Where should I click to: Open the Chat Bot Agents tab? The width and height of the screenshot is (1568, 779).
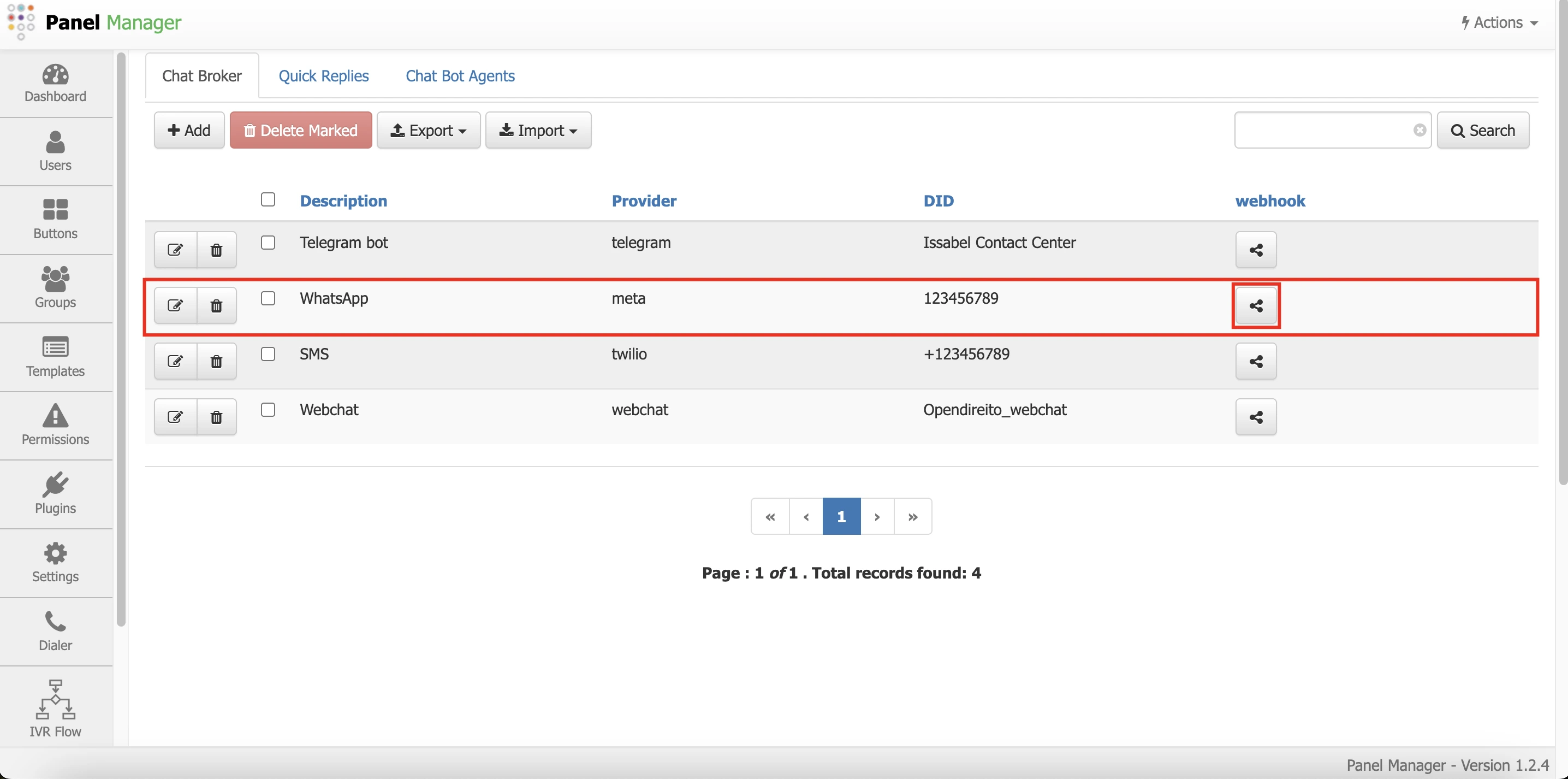pos(460,76)
